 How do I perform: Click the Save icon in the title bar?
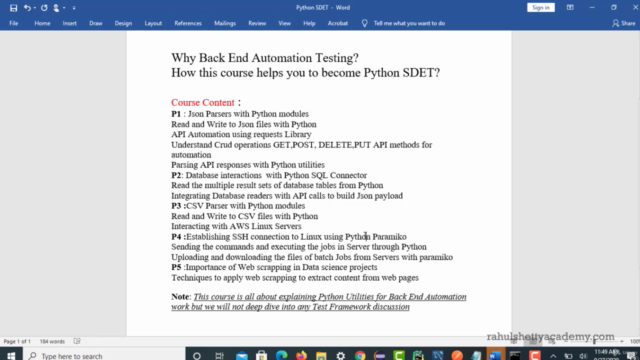click(x=13, y=8)
